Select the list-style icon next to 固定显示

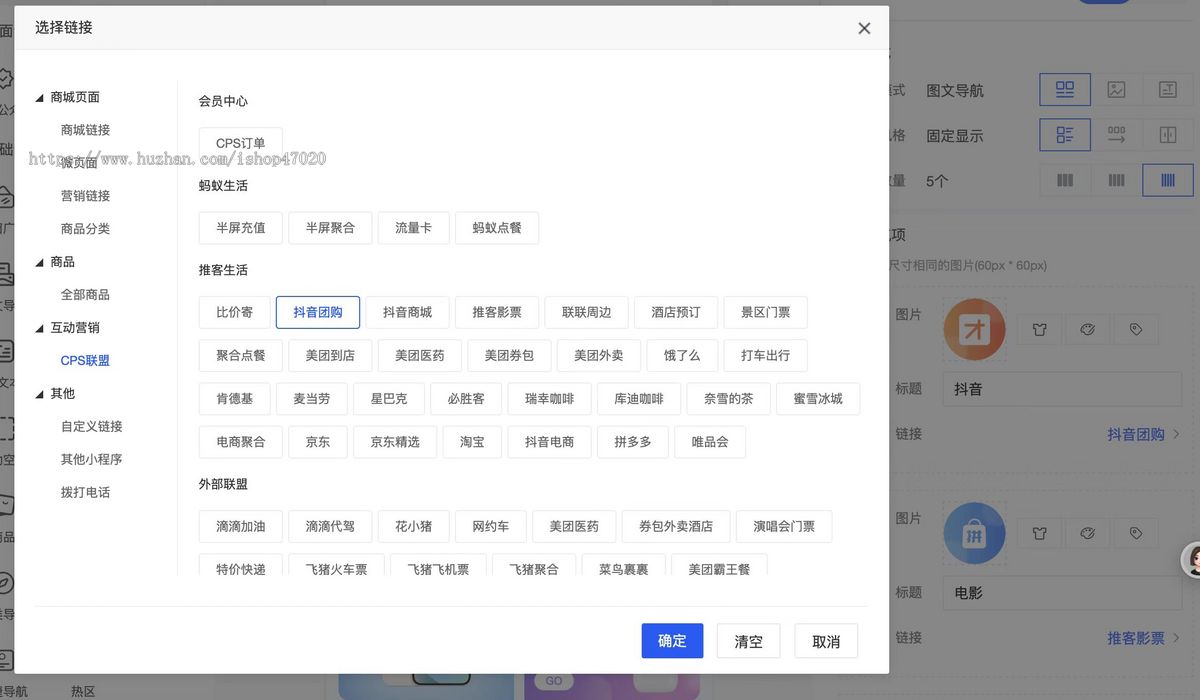pyautogui.click(x=1065, y=135)
